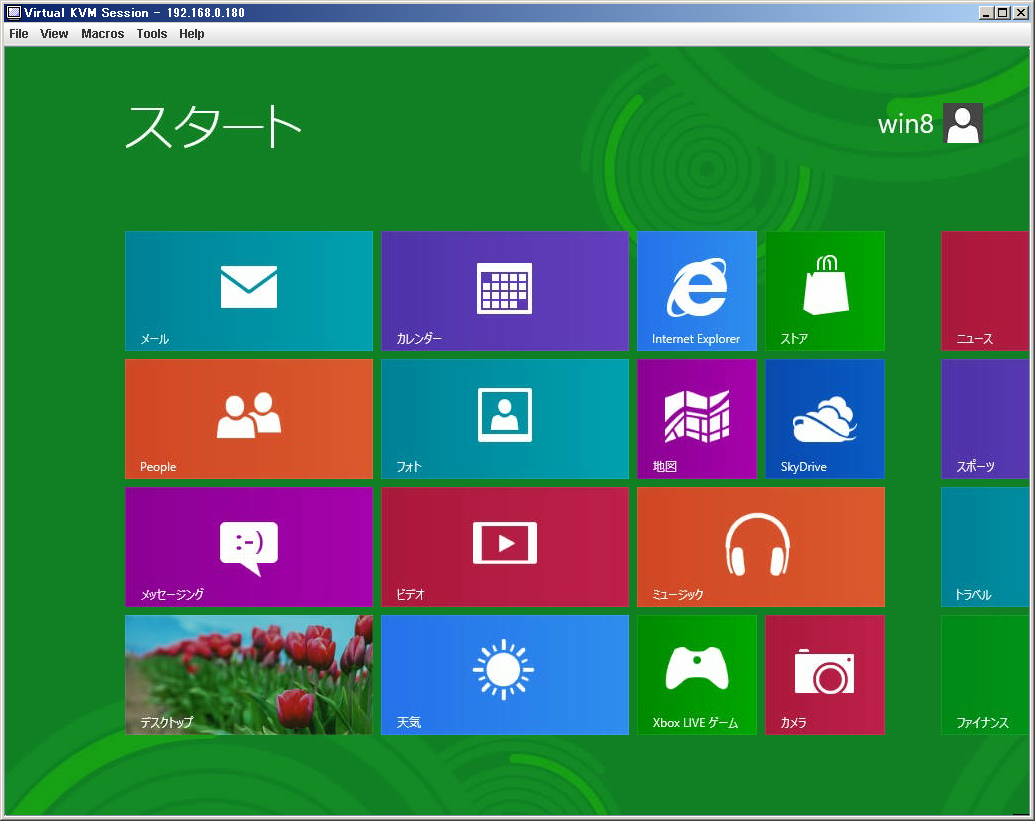
Task: Open the メール (Mail) tile
Action: pyautogui.click(x=248, y=290)
